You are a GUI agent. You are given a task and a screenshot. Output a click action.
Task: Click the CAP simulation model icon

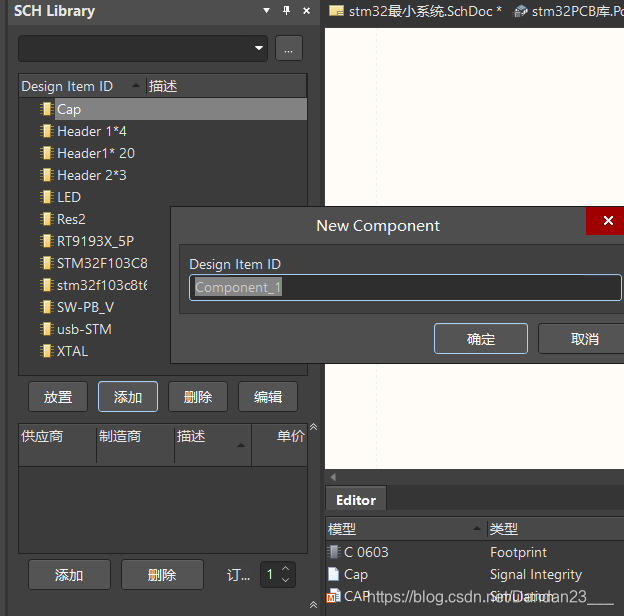pos(333,596)
